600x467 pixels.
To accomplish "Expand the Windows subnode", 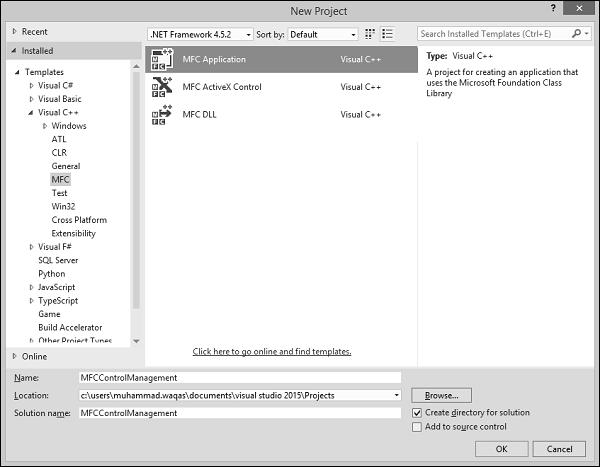I will tap(45, 126).
